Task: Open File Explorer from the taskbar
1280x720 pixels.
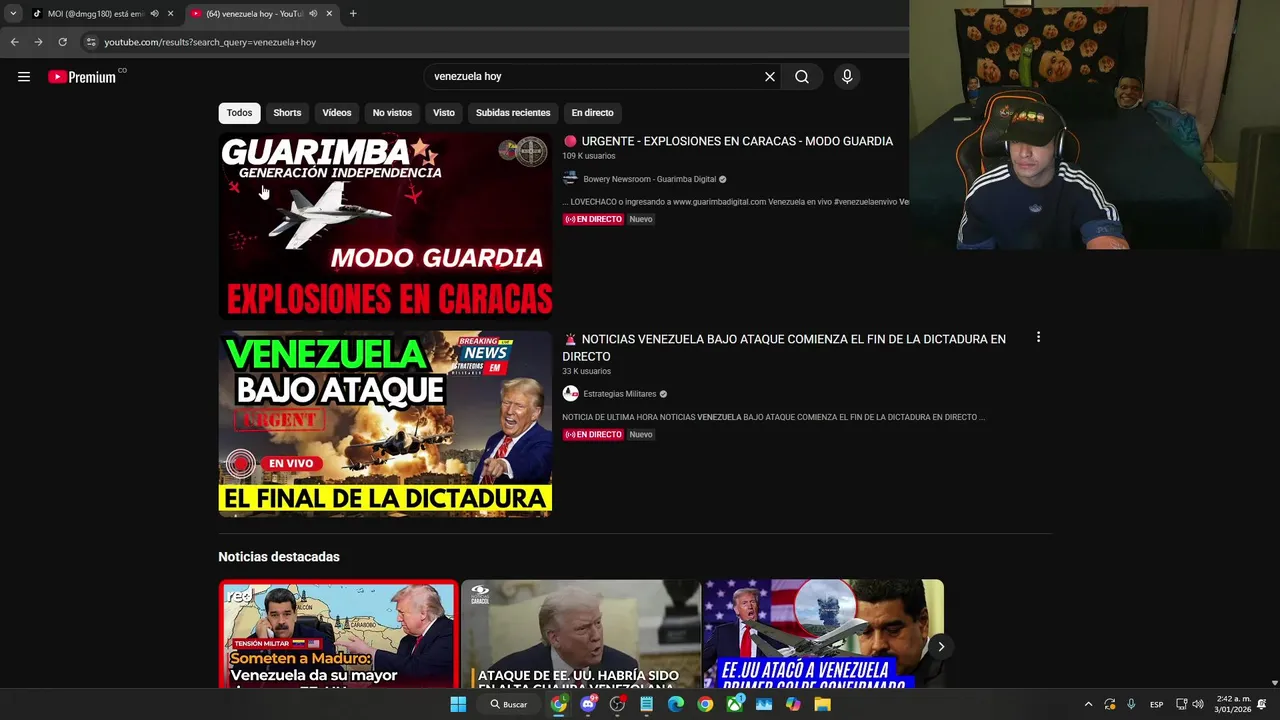Action: (x=822, y=704)
